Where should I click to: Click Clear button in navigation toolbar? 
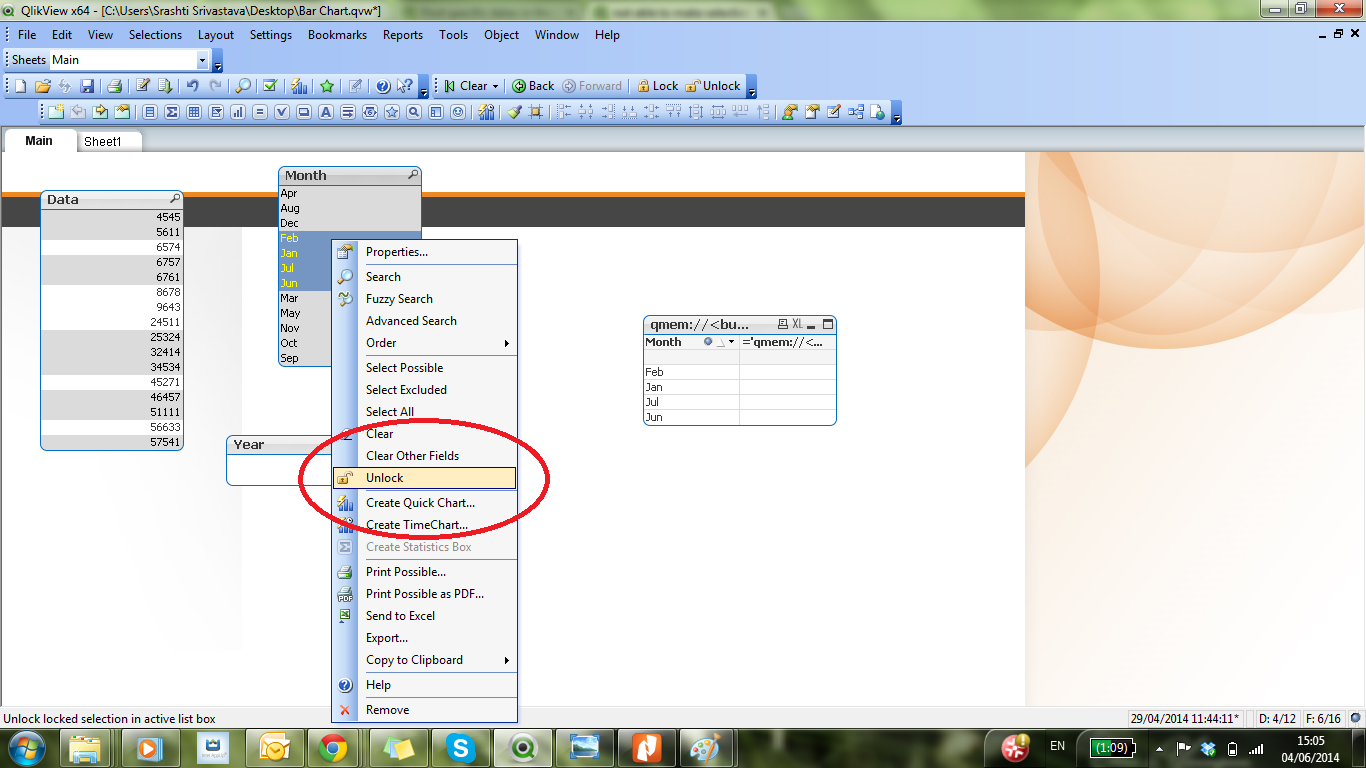pos(466,86)
